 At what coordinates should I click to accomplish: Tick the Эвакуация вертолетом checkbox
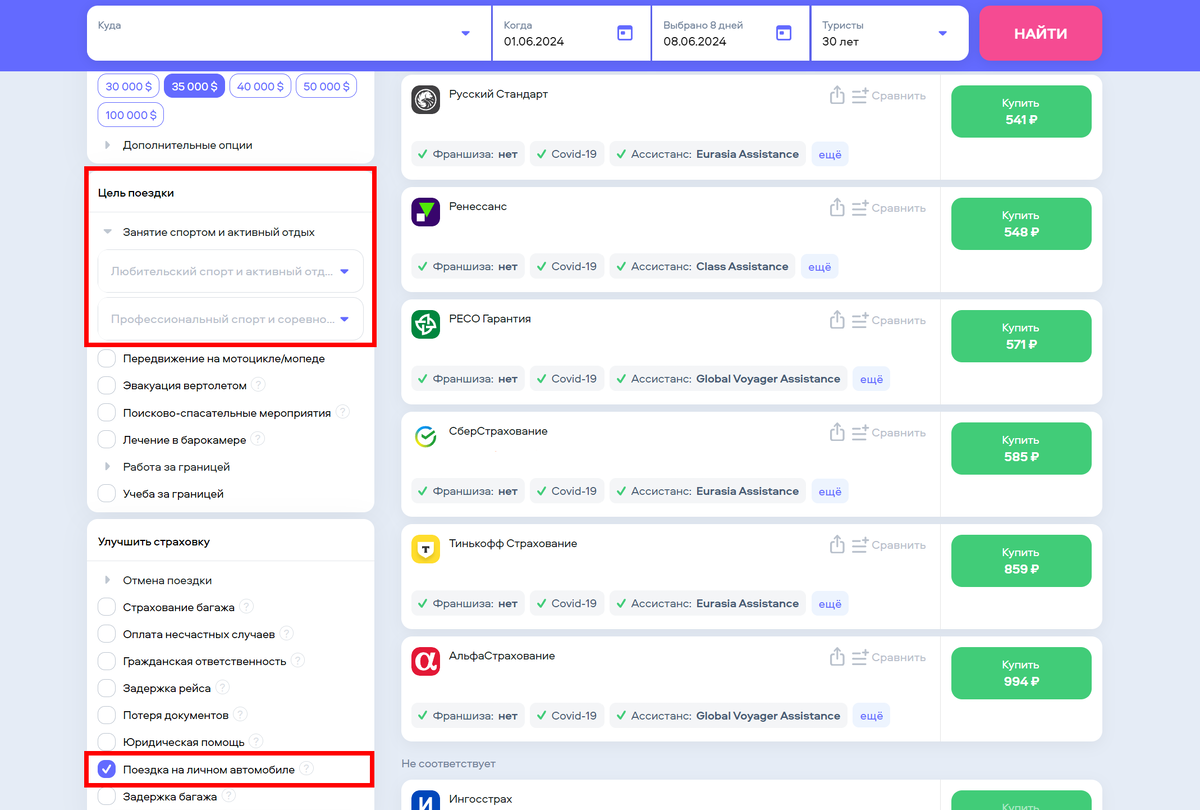(107, 385)
